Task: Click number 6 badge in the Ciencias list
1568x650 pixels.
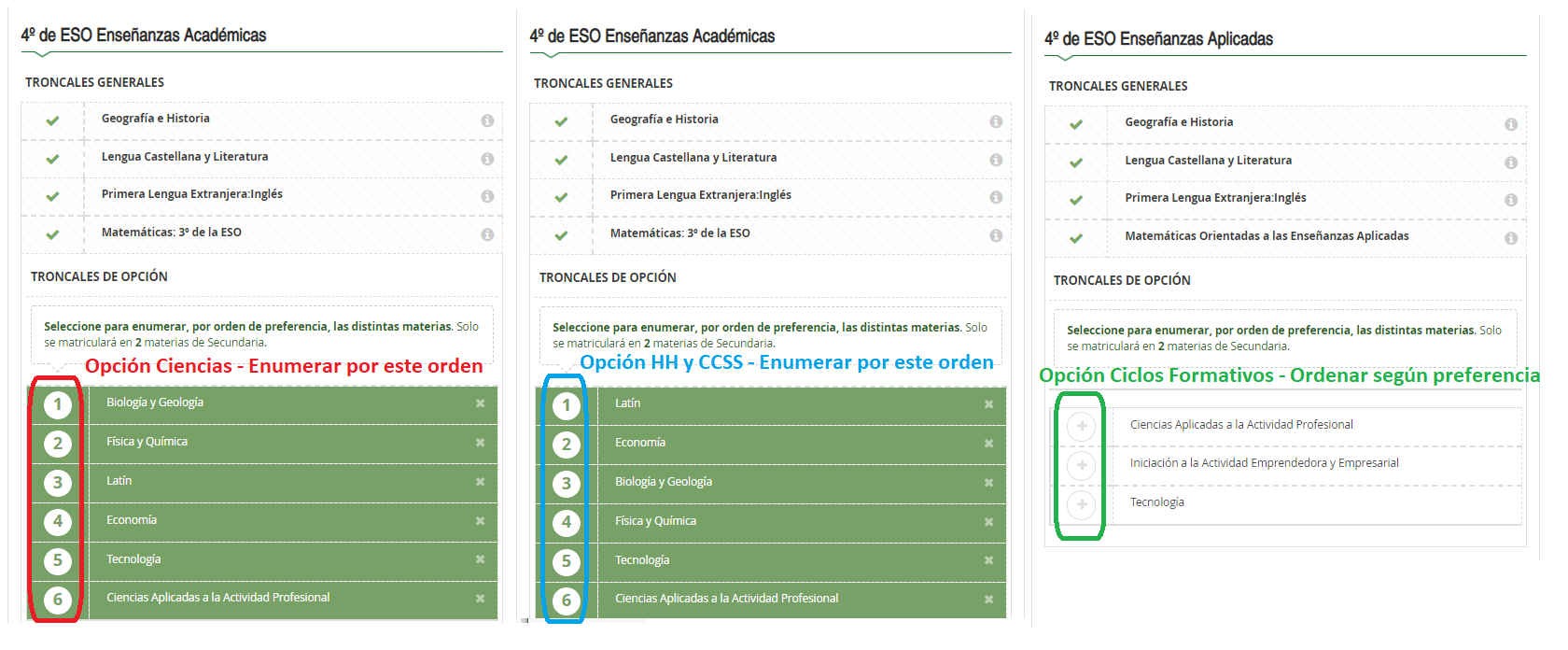Action: pos(57,600)
